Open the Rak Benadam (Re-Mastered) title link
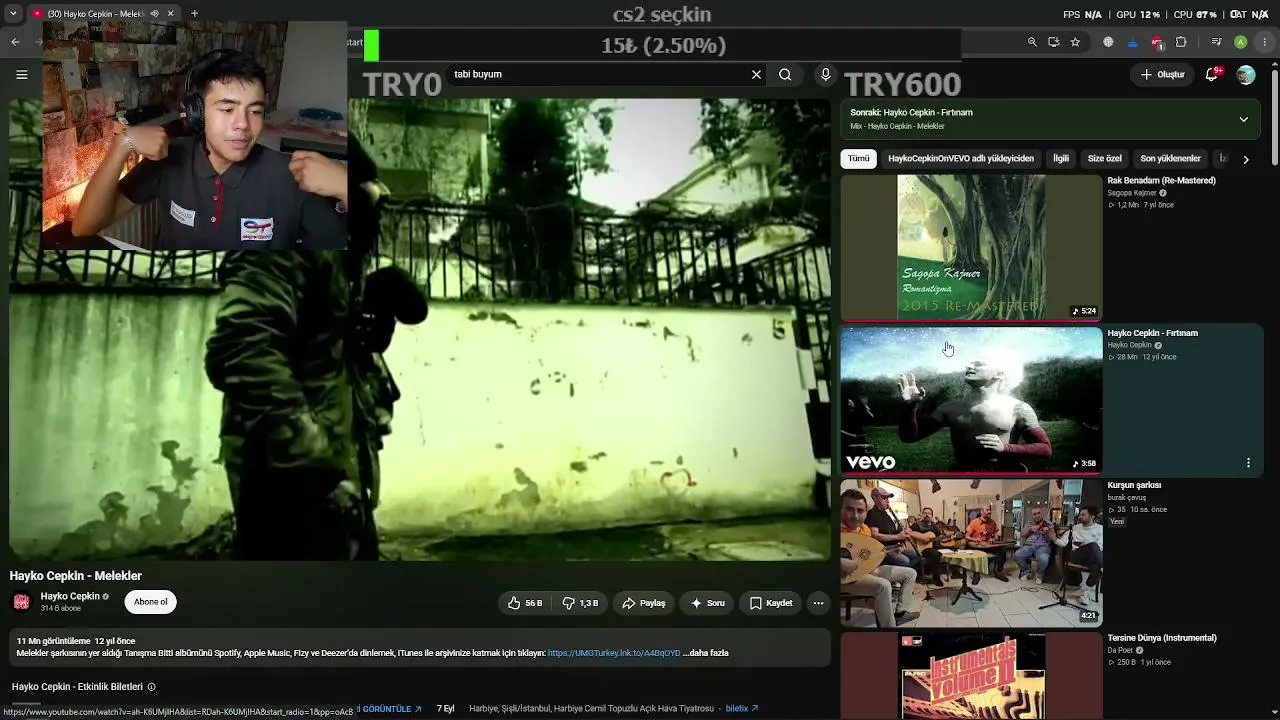Image resolution: width=1280 pixels, height=720 pixels. point(1161,181)
